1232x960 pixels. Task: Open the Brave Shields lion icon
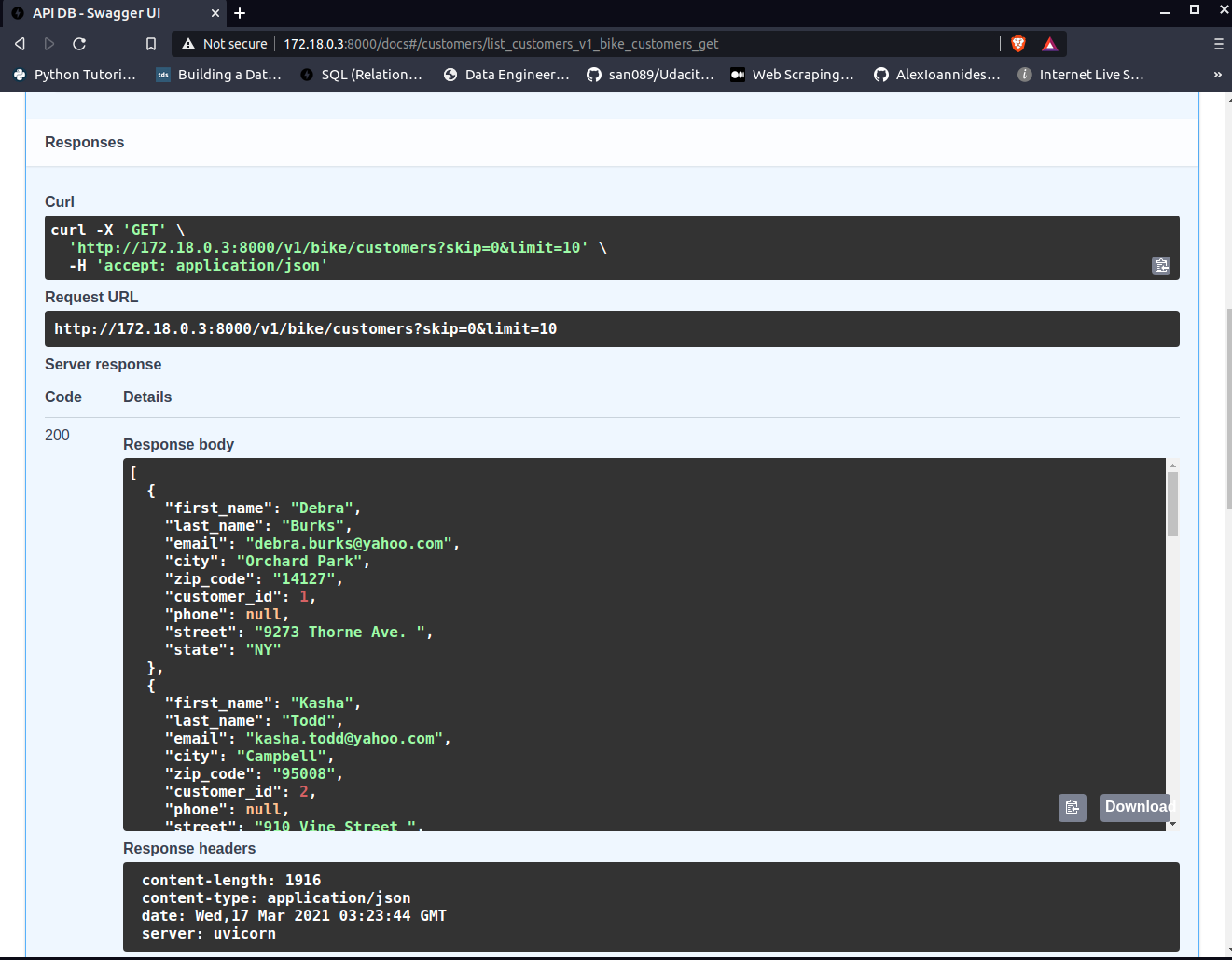click(1018, 44)
